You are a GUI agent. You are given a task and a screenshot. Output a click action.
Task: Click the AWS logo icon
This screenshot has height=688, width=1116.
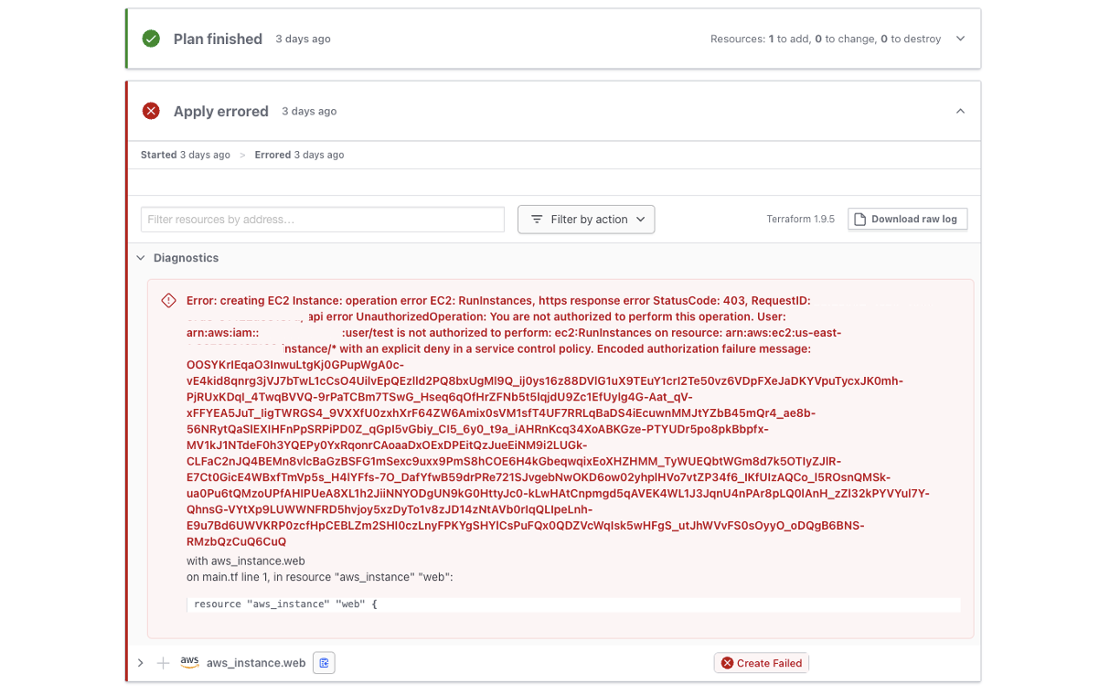coord(189,662)
